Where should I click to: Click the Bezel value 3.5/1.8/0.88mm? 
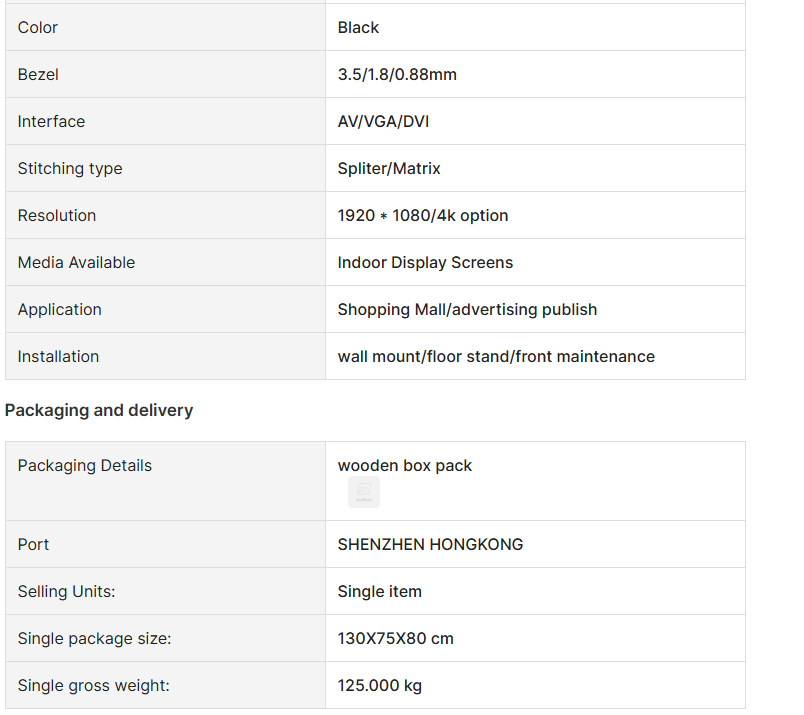tap(397, 74)
